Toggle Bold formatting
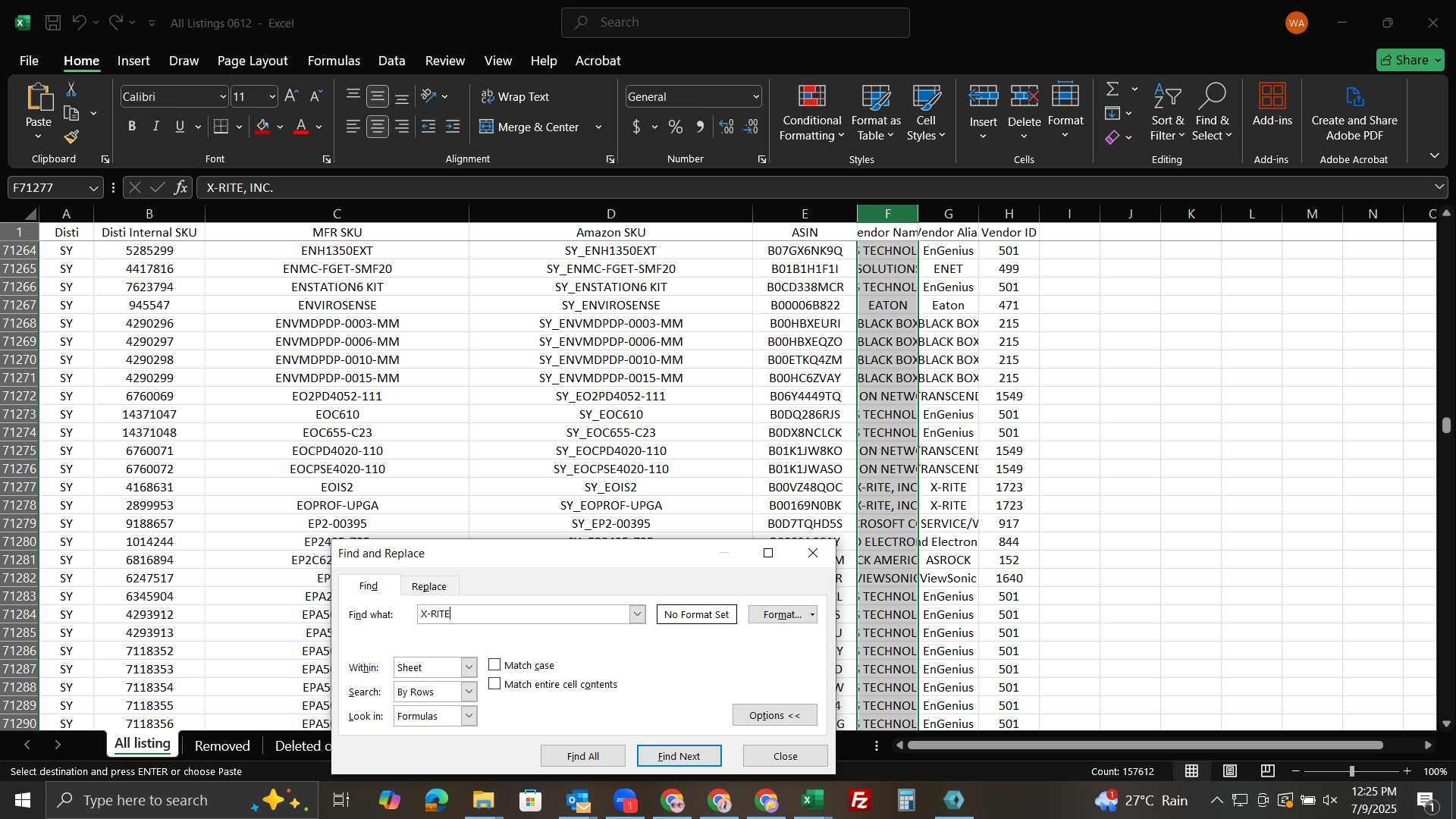1456x819 pixels. click(x=132, y=127)
